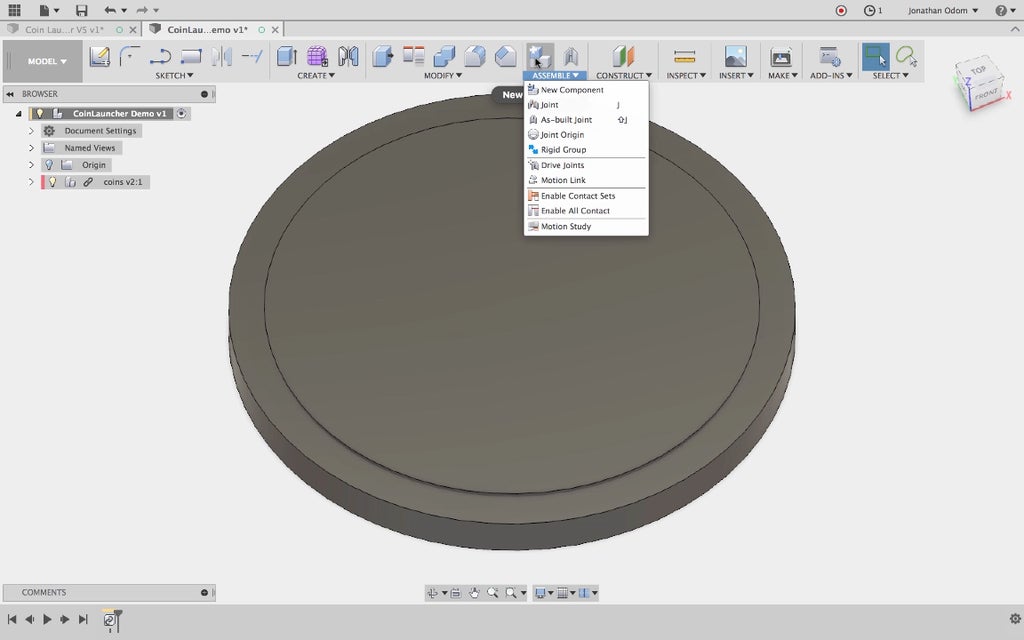This screenshot has width=1024, height=640.
Task: Open the data panel grid icon
Action: click(x=14, y=10)
